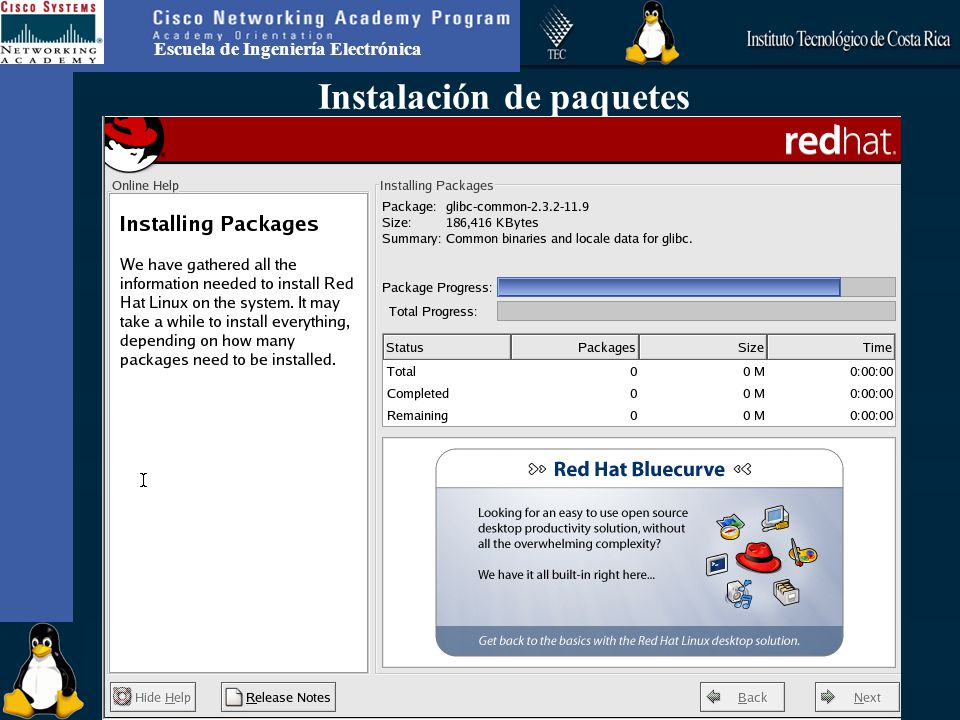Click the terminal icon in Bluecurve ad
960x720 pixels.
pos(717,564)
